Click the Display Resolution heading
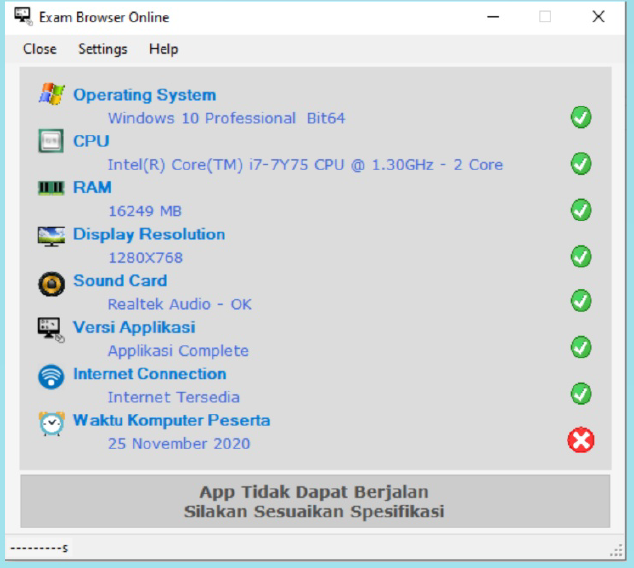634x568 pixels. (149, 234)
